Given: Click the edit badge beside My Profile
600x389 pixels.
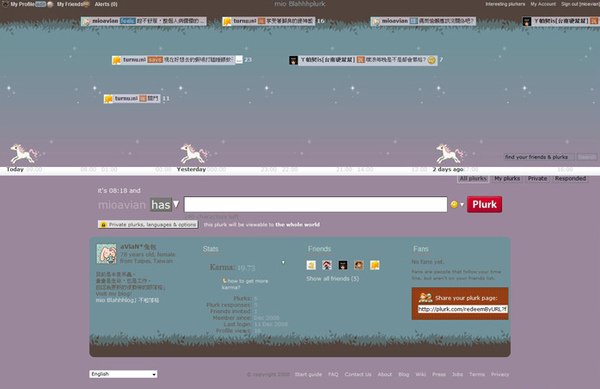Looking at the screenshot, I should 41,4.
